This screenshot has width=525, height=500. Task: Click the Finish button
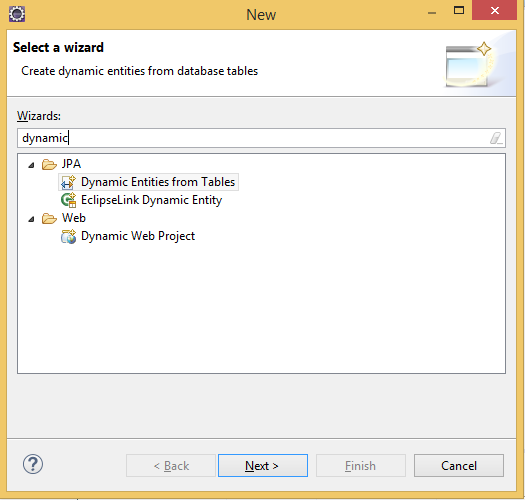[x=361, y=466]
